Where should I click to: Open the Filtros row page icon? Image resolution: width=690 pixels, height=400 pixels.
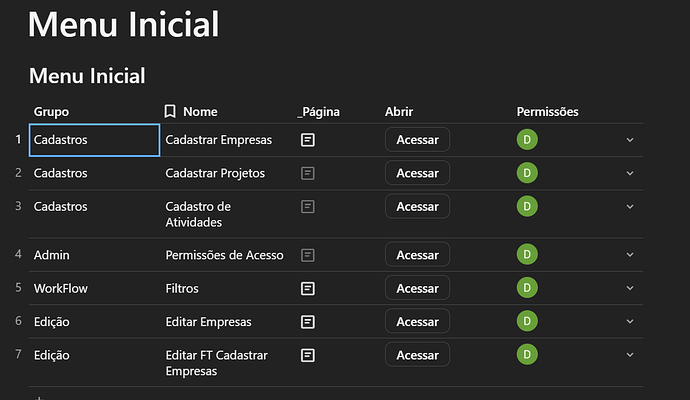point(308,288)
